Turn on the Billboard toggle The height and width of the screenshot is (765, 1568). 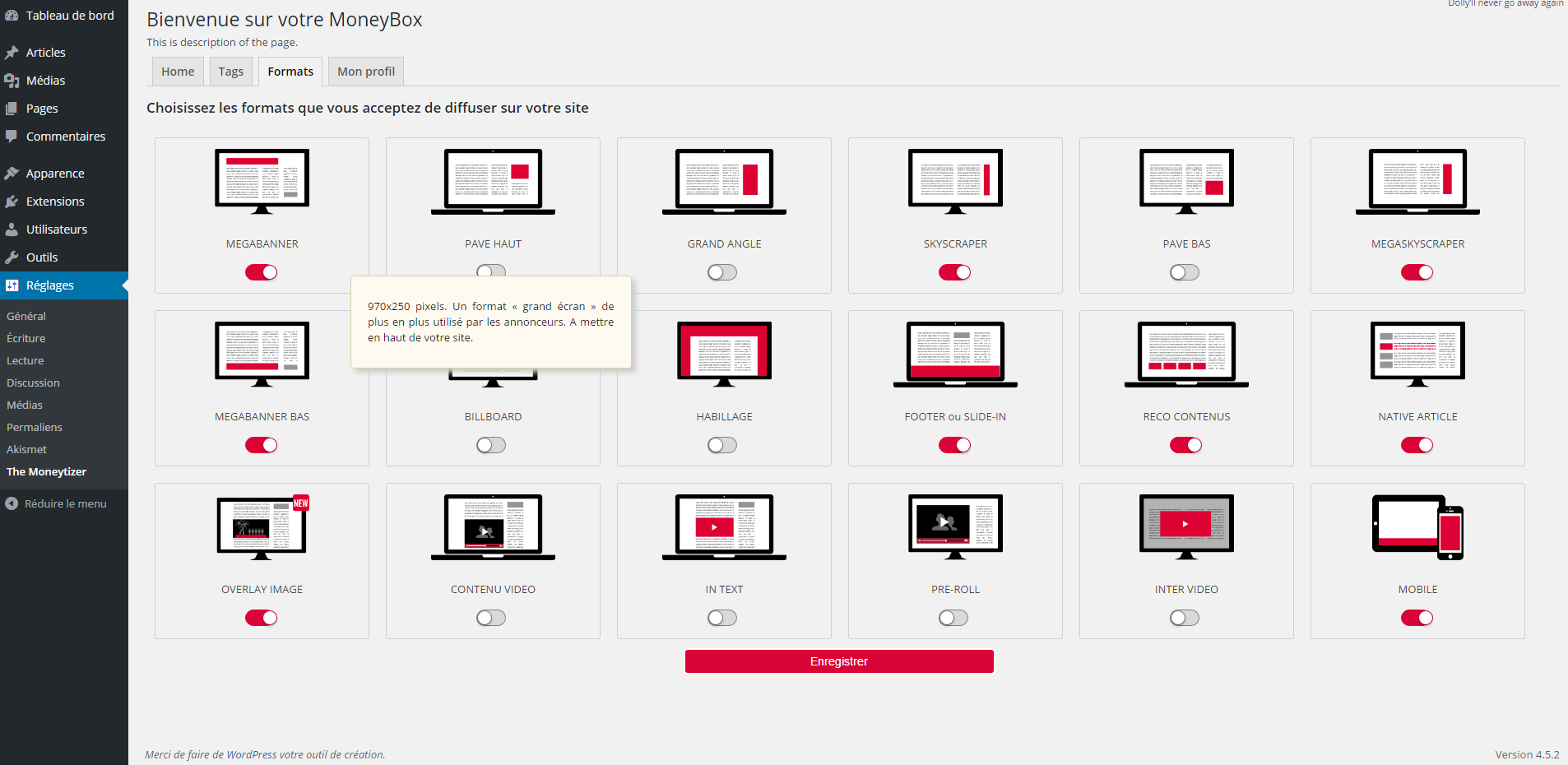491,445
